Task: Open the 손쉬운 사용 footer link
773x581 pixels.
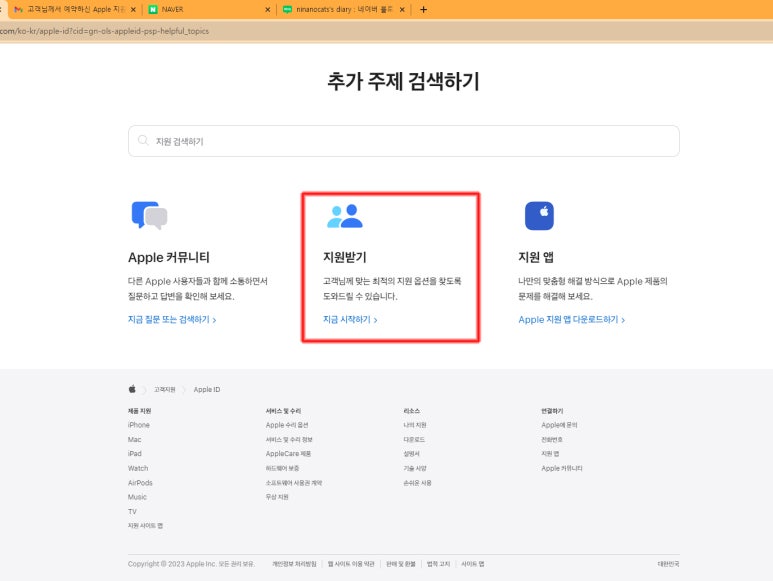Action: point(417,482)
